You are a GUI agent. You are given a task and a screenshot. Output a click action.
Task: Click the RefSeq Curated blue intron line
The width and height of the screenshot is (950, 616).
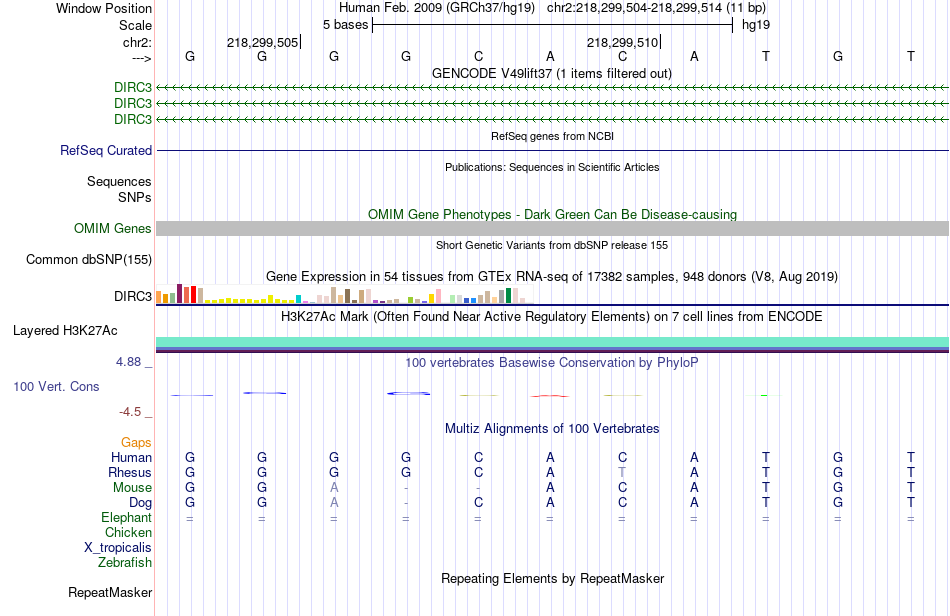pyautogui.click(x=553, y=150)
